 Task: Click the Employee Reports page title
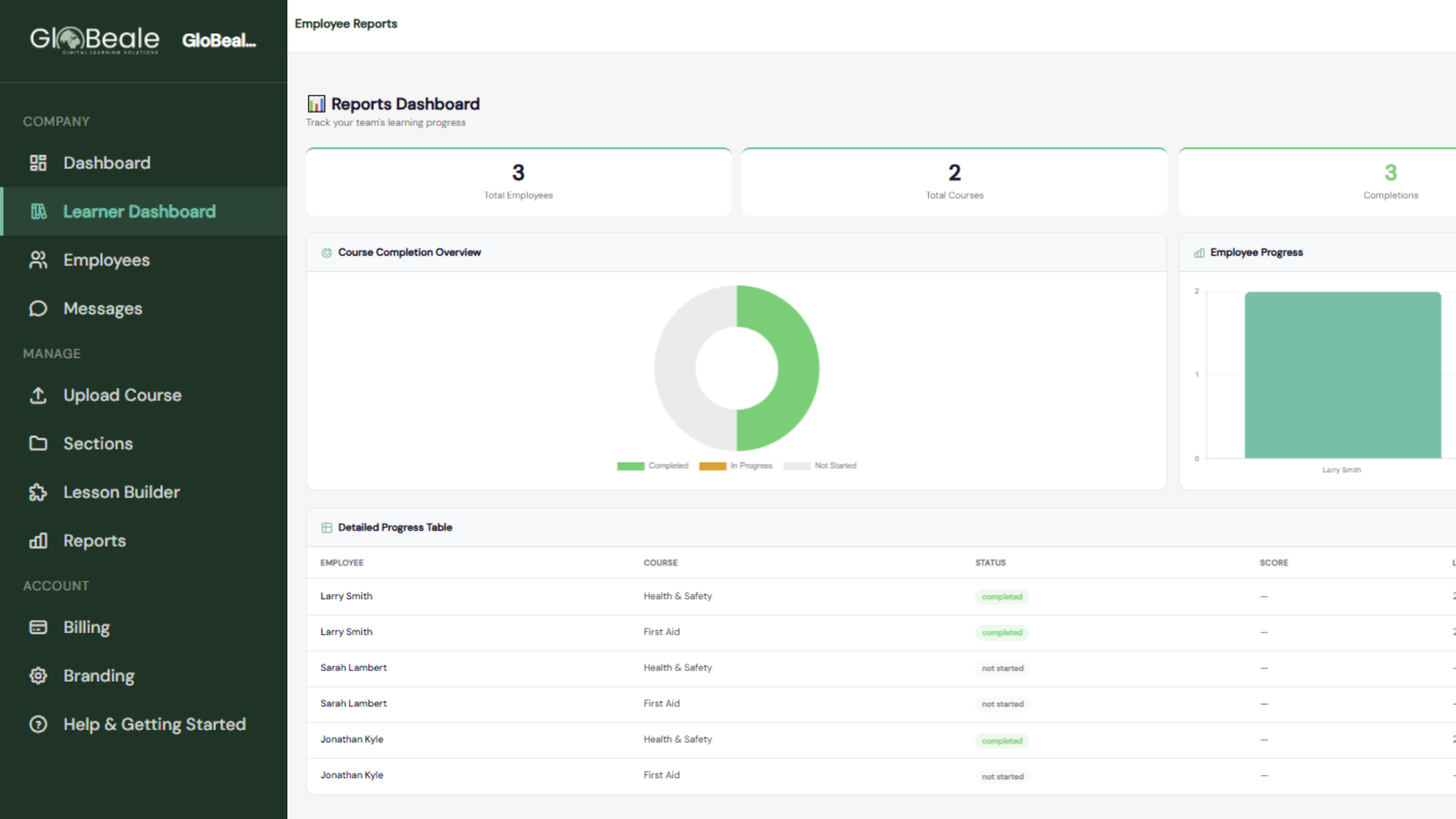click(346, 24)
